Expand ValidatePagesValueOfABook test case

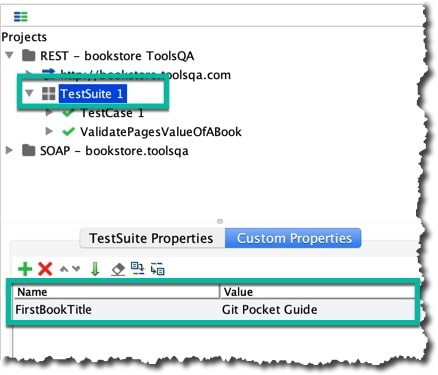pos(49,131)
